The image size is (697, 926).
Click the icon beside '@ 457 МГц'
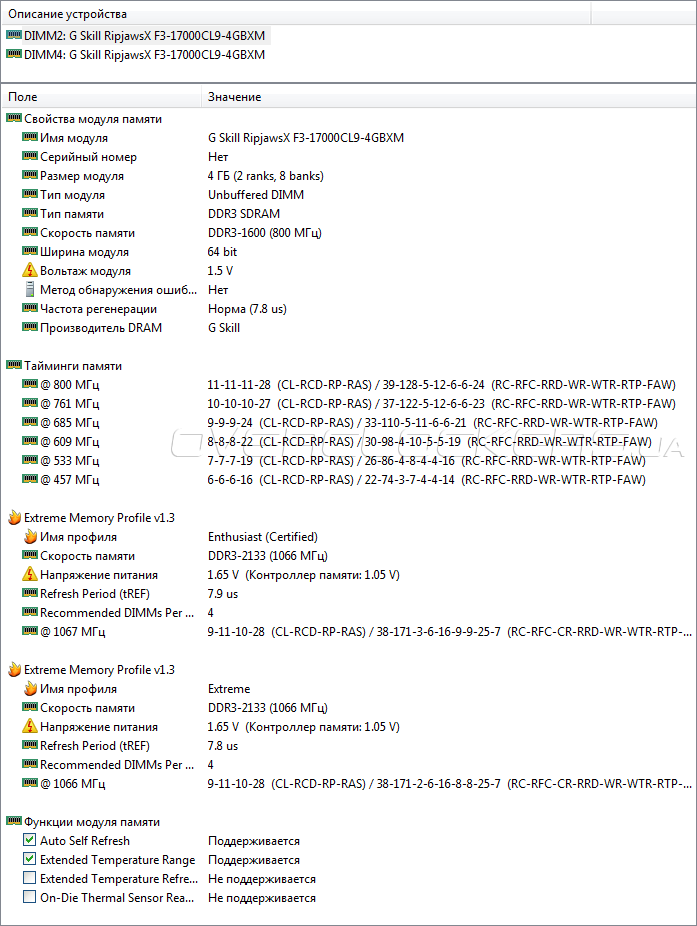point(30,478)
